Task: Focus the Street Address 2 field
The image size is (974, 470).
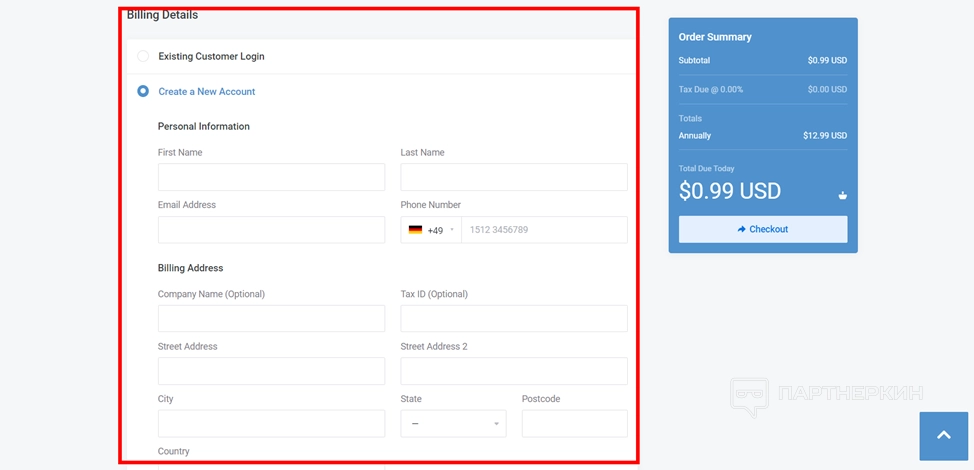Action: 514,371
